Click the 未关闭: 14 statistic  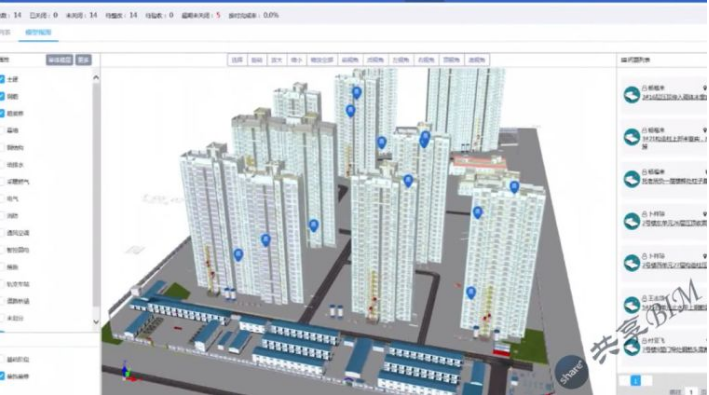pos(81,15)
